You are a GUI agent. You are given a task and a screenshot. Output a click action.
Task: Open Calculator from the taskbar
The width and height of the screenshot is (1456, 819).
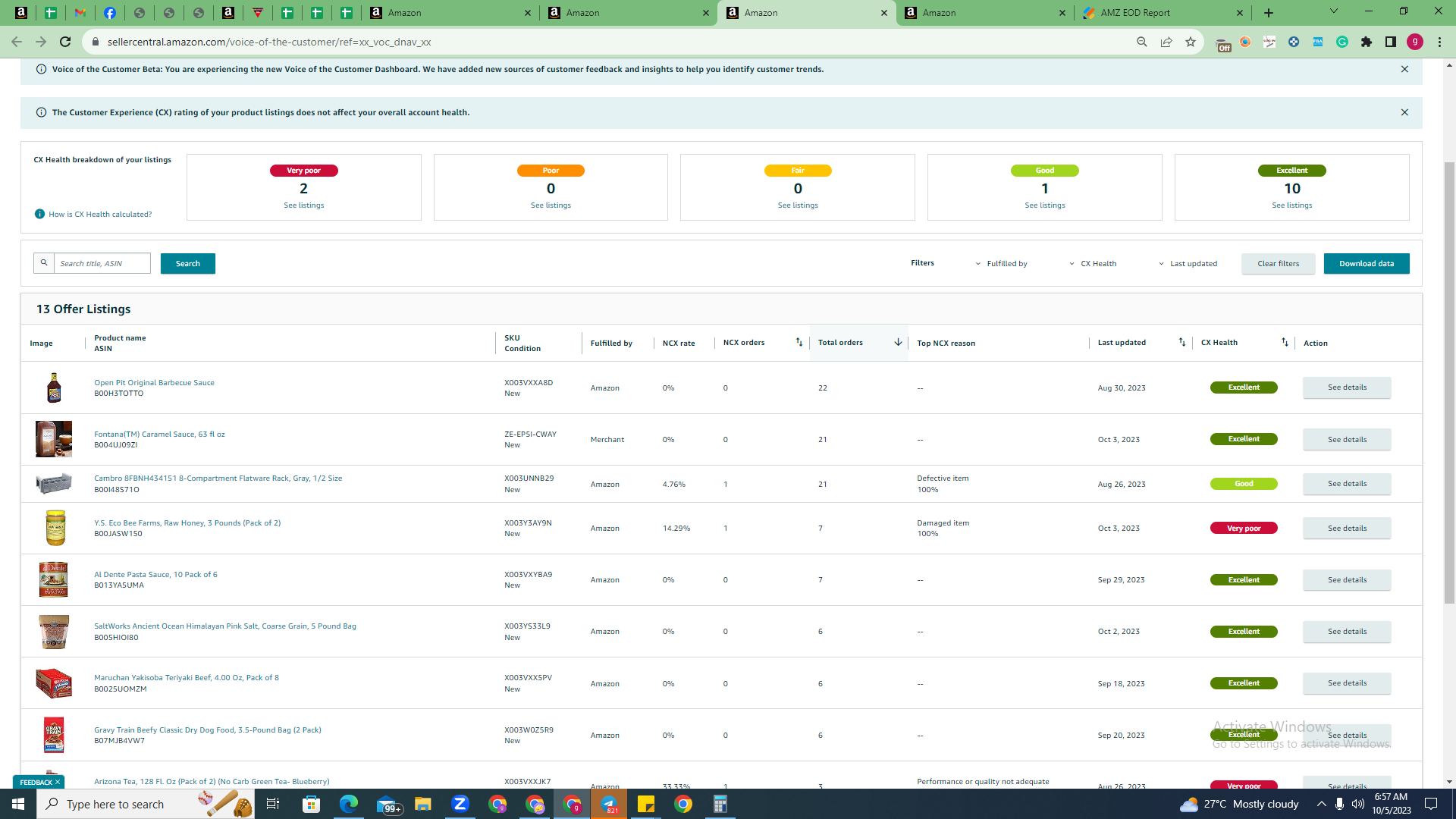pyautogui.click(x=720, y=804)
